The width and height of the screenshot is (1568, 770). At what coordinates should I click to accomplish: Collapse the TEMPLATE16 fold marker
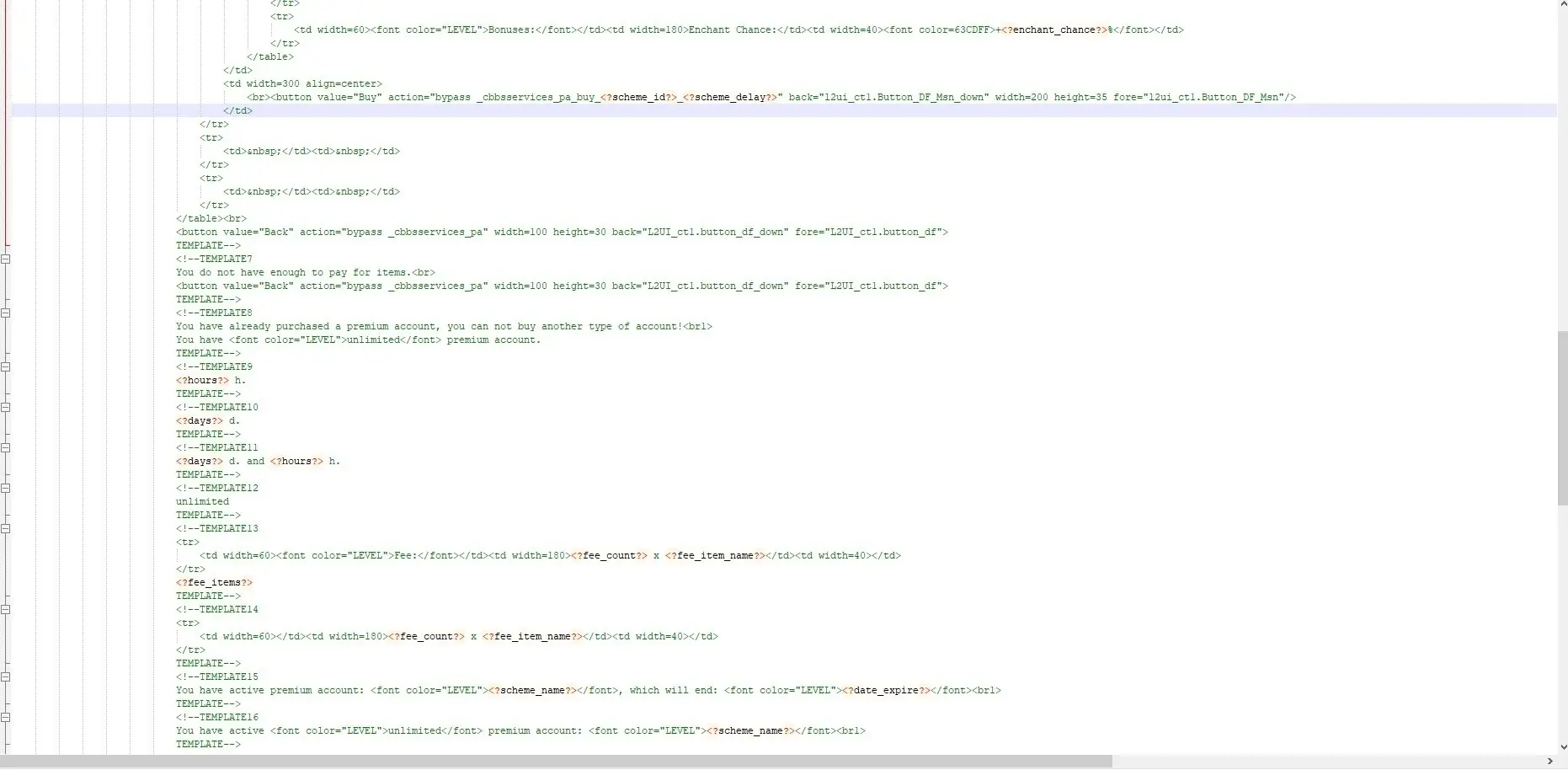point(5,718)
